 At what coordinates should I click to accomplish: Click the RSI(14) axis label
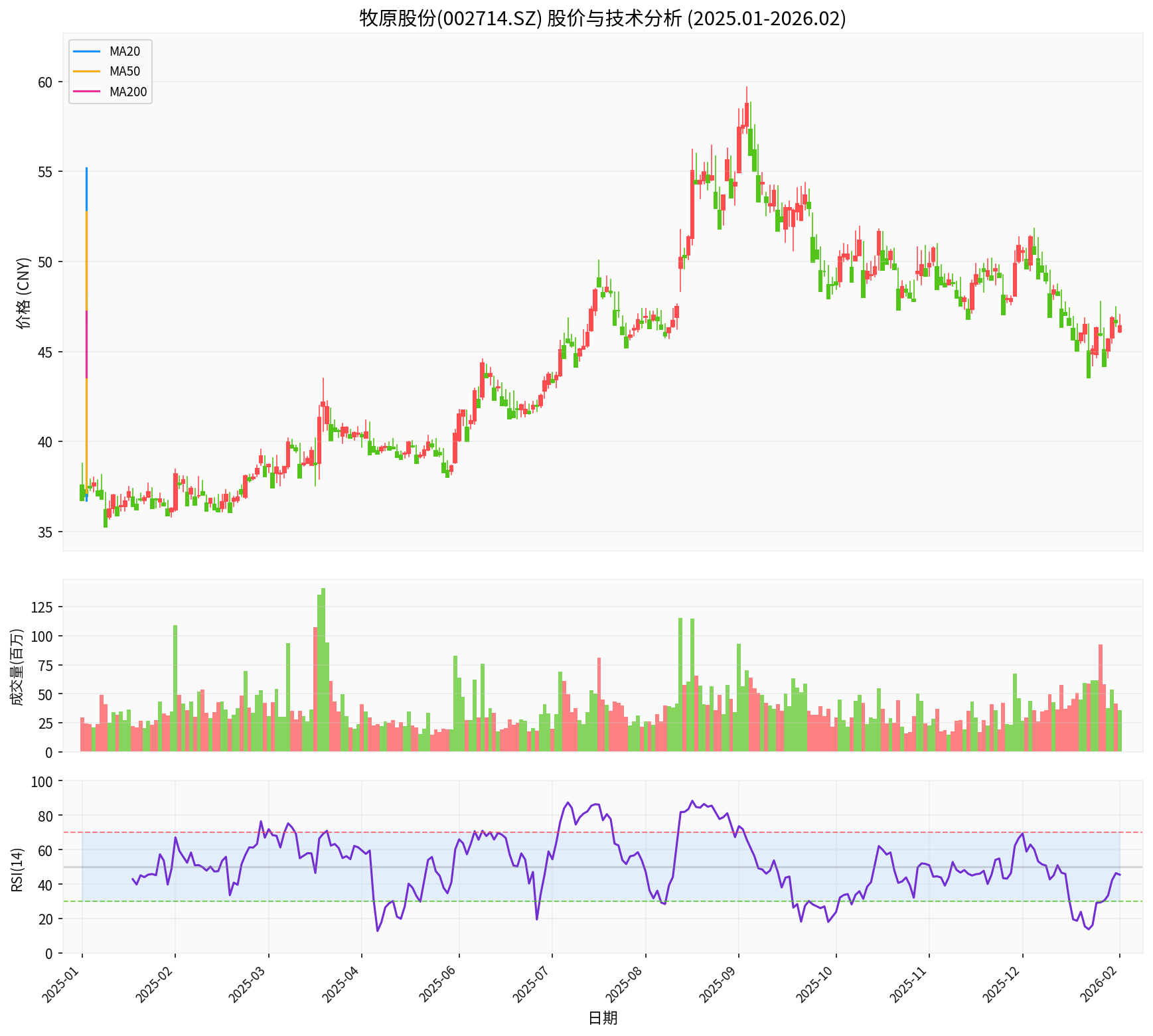17,867
